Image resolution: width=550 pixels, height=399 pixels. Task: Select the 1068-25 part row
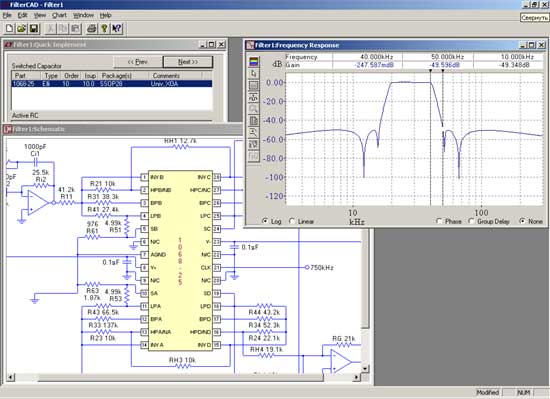point(112,84)
